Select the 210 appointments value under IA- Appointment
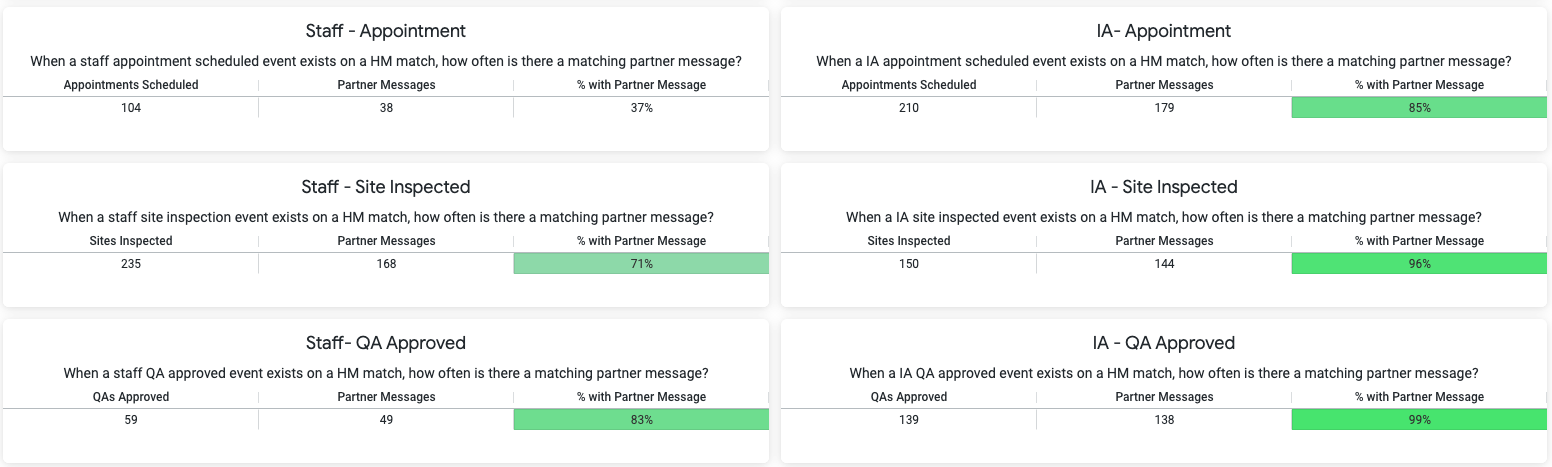 tap(909, 108)
